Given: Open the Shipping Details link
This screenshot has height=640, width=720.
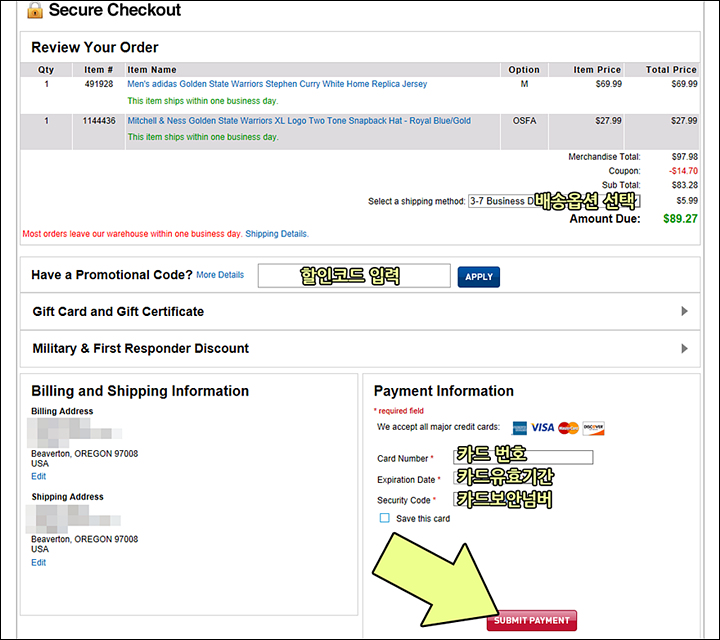Looking at the screenshot, I should [x=276, y=234].
